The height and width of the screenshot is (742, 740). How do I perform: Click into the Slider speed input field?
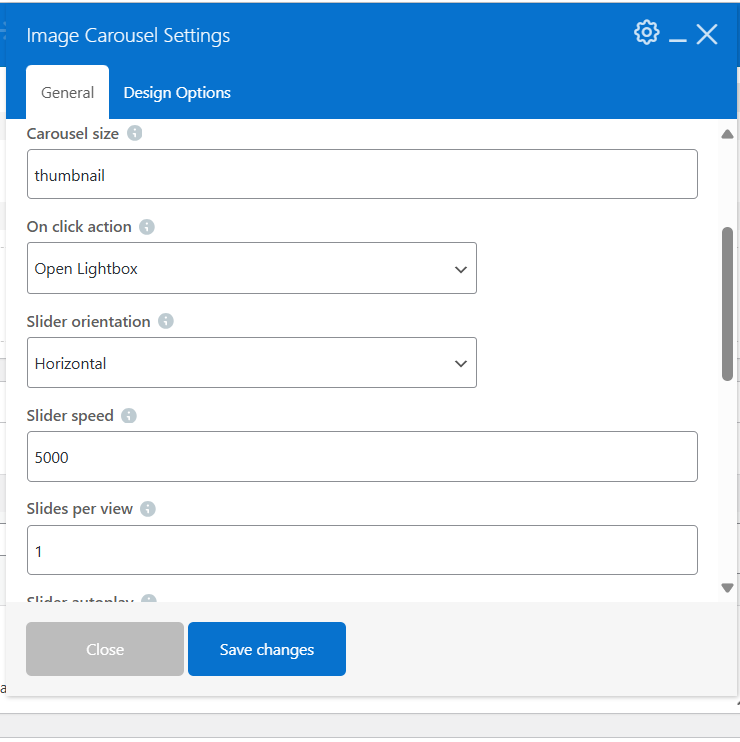click(362, 457)
